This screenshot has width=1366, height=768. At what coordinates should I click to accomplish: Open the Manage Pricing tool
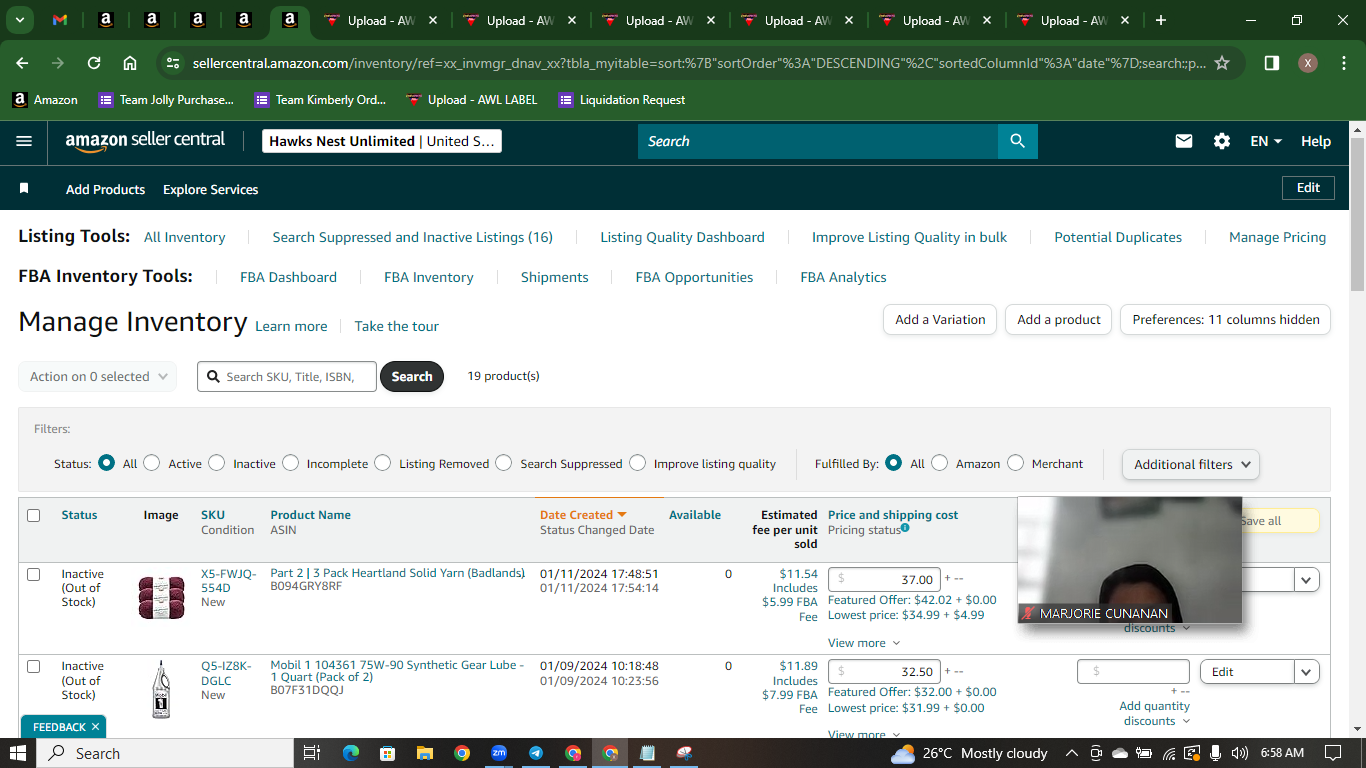pos(1277,237)
